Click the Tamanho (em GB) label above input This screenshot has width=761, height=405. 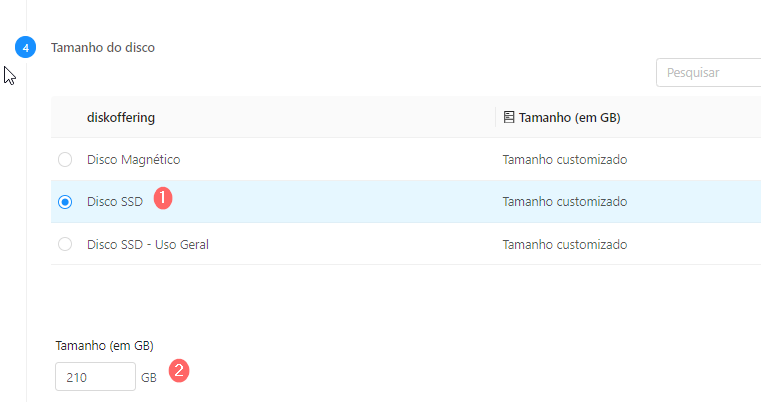click(x=104, y=346)
